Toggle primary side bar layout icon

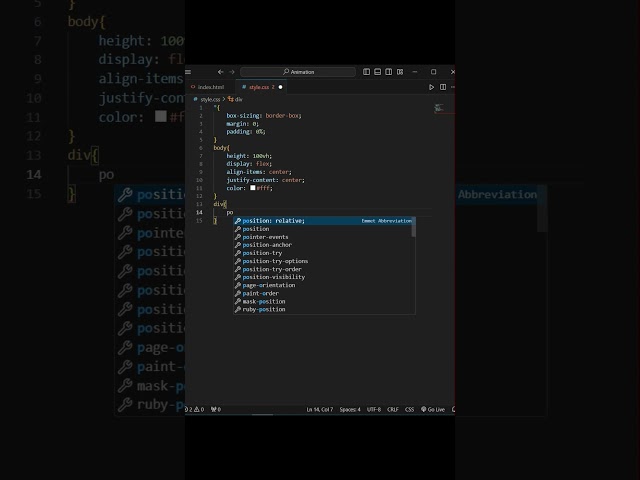(367, 72)
